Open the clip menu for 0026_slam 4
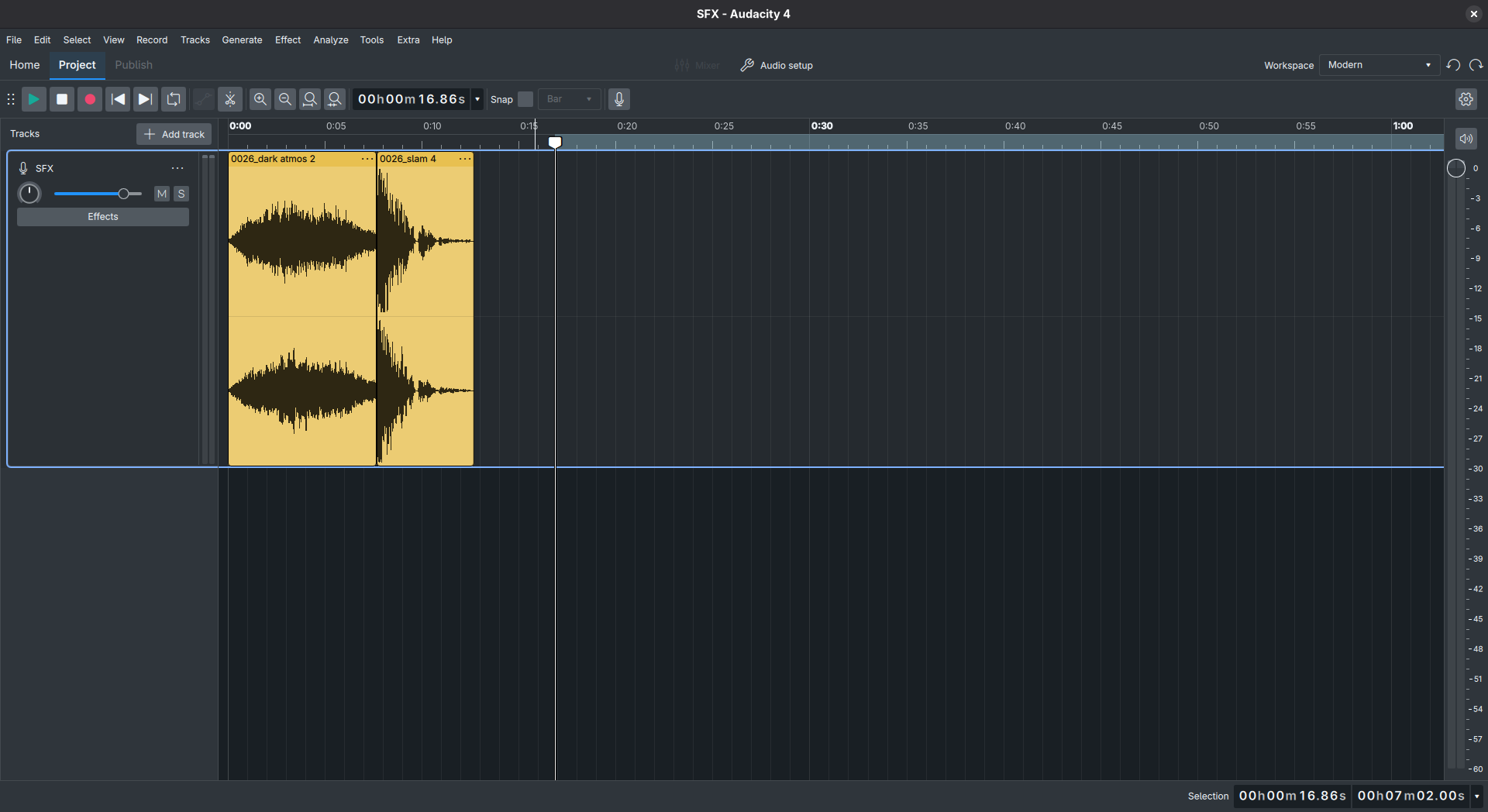The width and height of the screenshot is (1488, 812). pyautogui.click(x=464, y=158)
